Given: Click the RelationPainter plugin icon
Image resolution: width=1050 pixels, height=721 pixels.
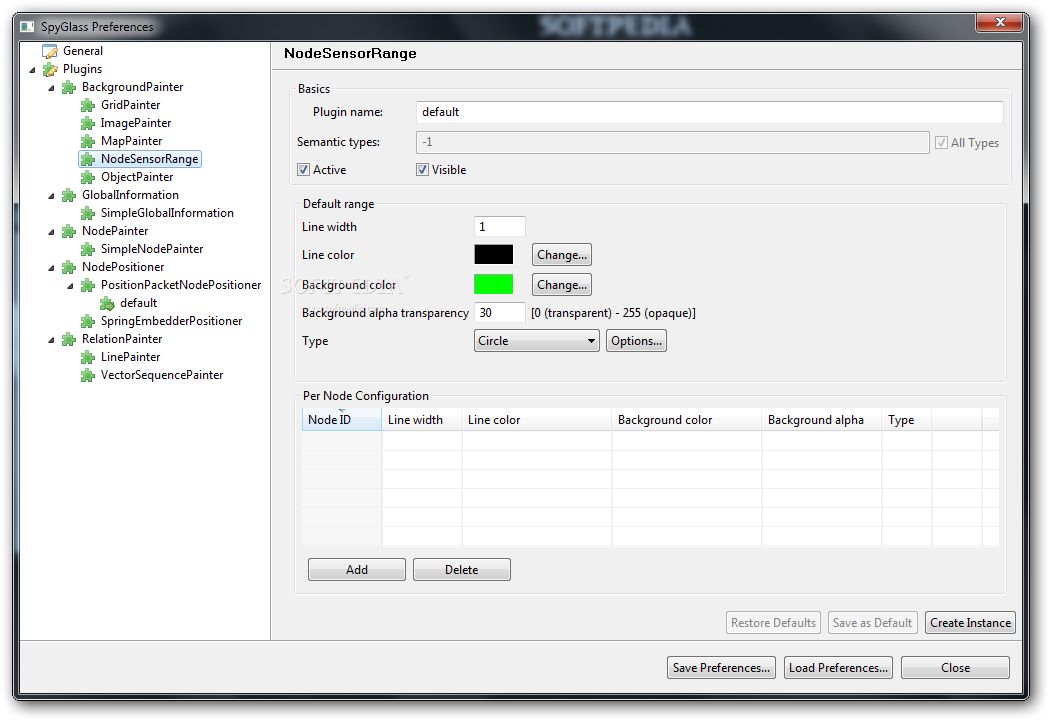Looking at the screenshot, I should [68, 340].
